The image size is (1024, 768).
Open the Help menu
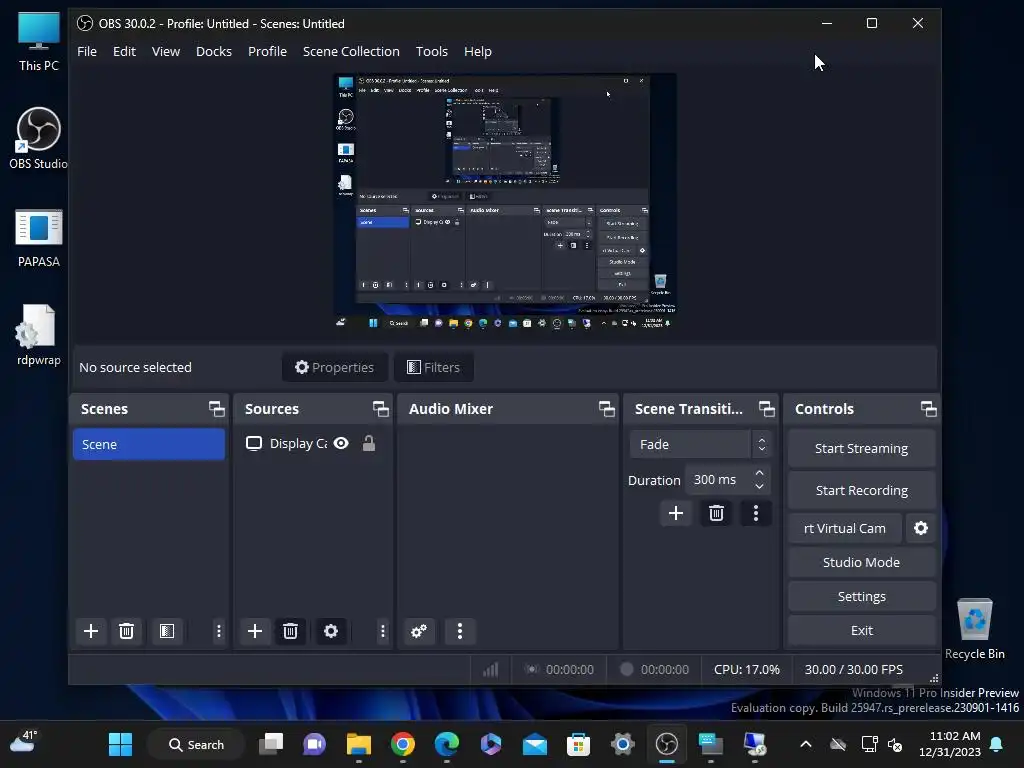tap(477, 52)
